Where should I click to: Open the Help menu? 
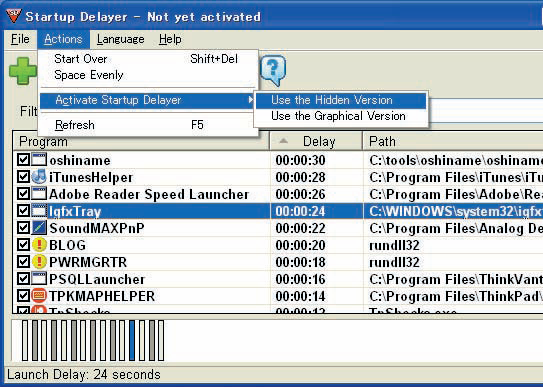click(x=170, y=39)
